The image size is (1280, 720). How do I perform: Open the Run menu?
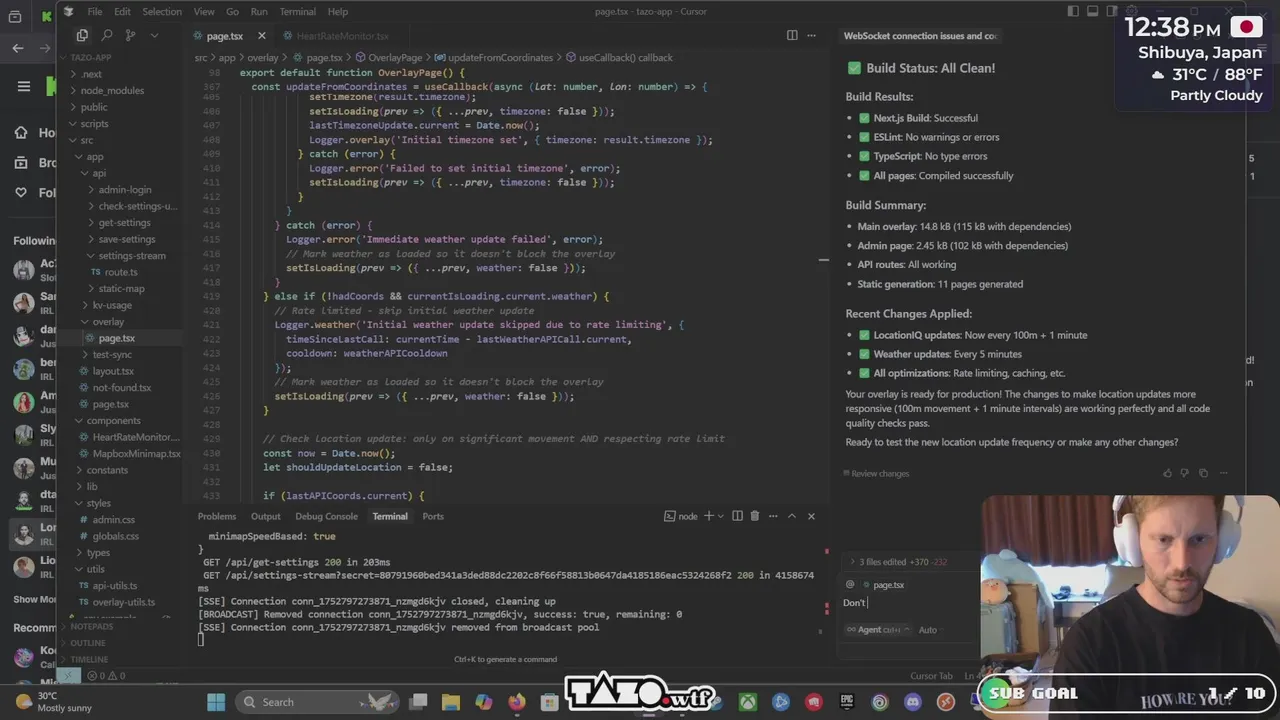pyautogui.click(x=259, y=11)
